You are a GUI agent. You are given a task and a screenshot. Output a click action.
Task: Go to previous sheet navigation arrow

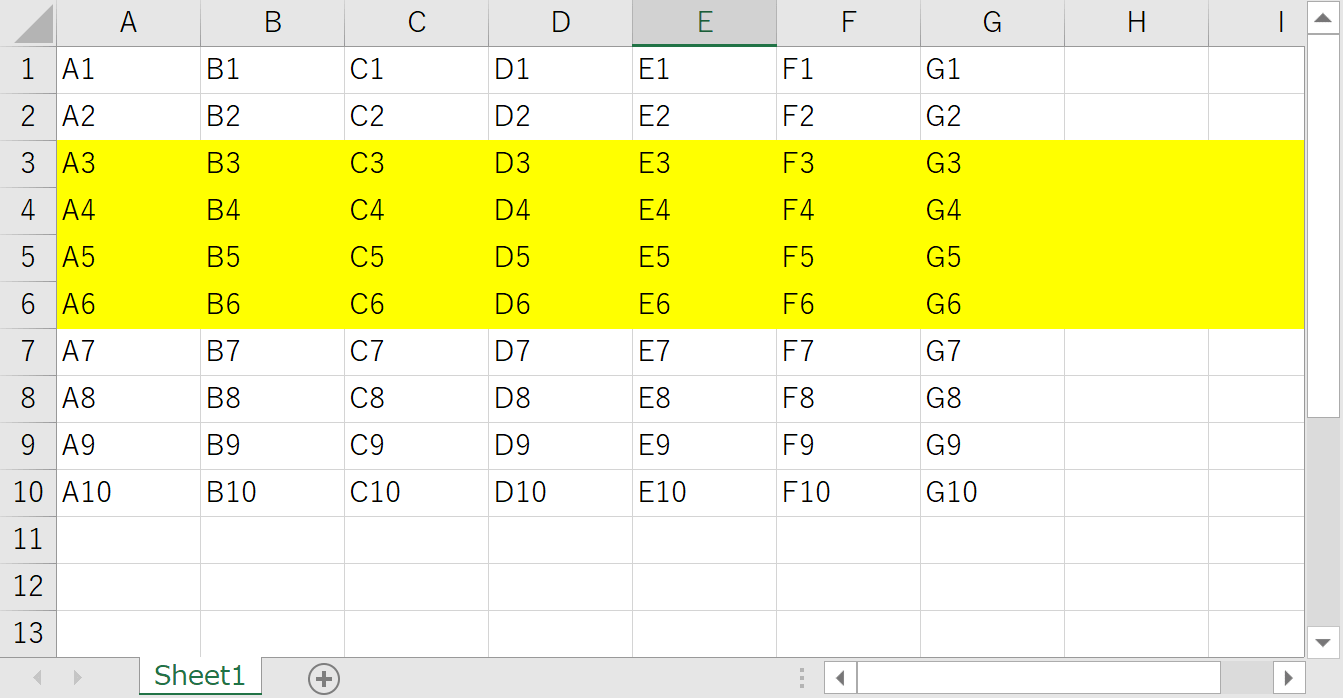(x=38, y=678)
